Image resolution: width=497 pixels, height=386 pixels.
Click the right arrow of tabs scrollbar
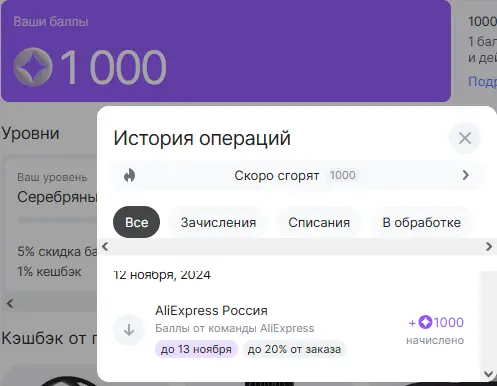click(x=489, y=247)
